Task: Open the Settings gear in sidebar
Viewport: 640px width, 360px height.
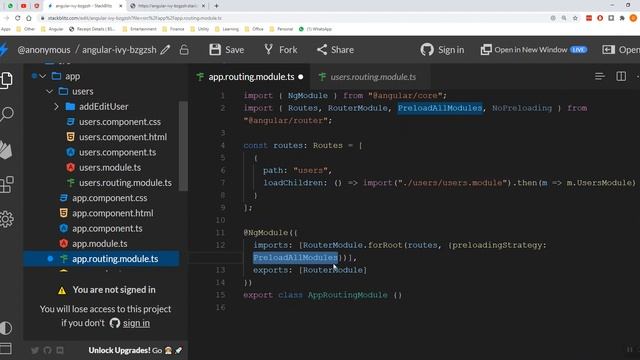Action: point(7,219)
